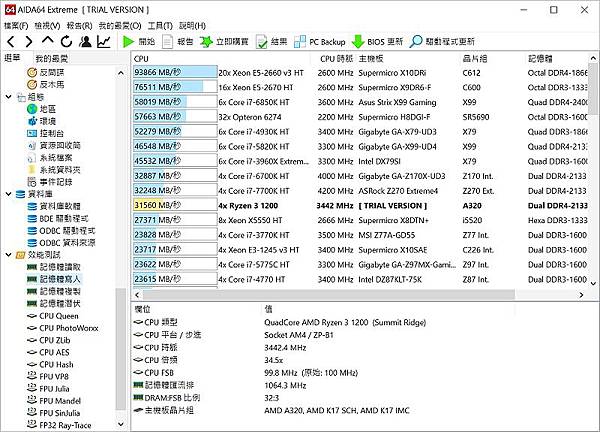Screen dimensions: 600x432
Task: Open the 檢視(V) view menu
Action: pyautogui.click(x=47, y=26)
